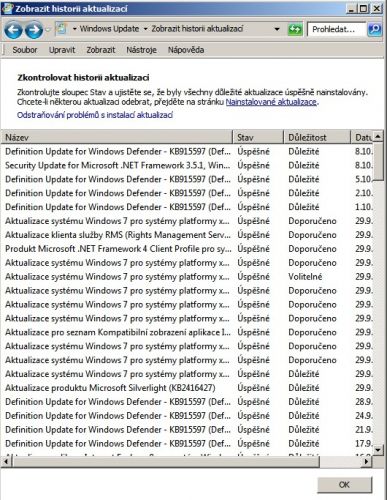
Task: Open the Soubor menu
Action: click(x=25, y=50)
